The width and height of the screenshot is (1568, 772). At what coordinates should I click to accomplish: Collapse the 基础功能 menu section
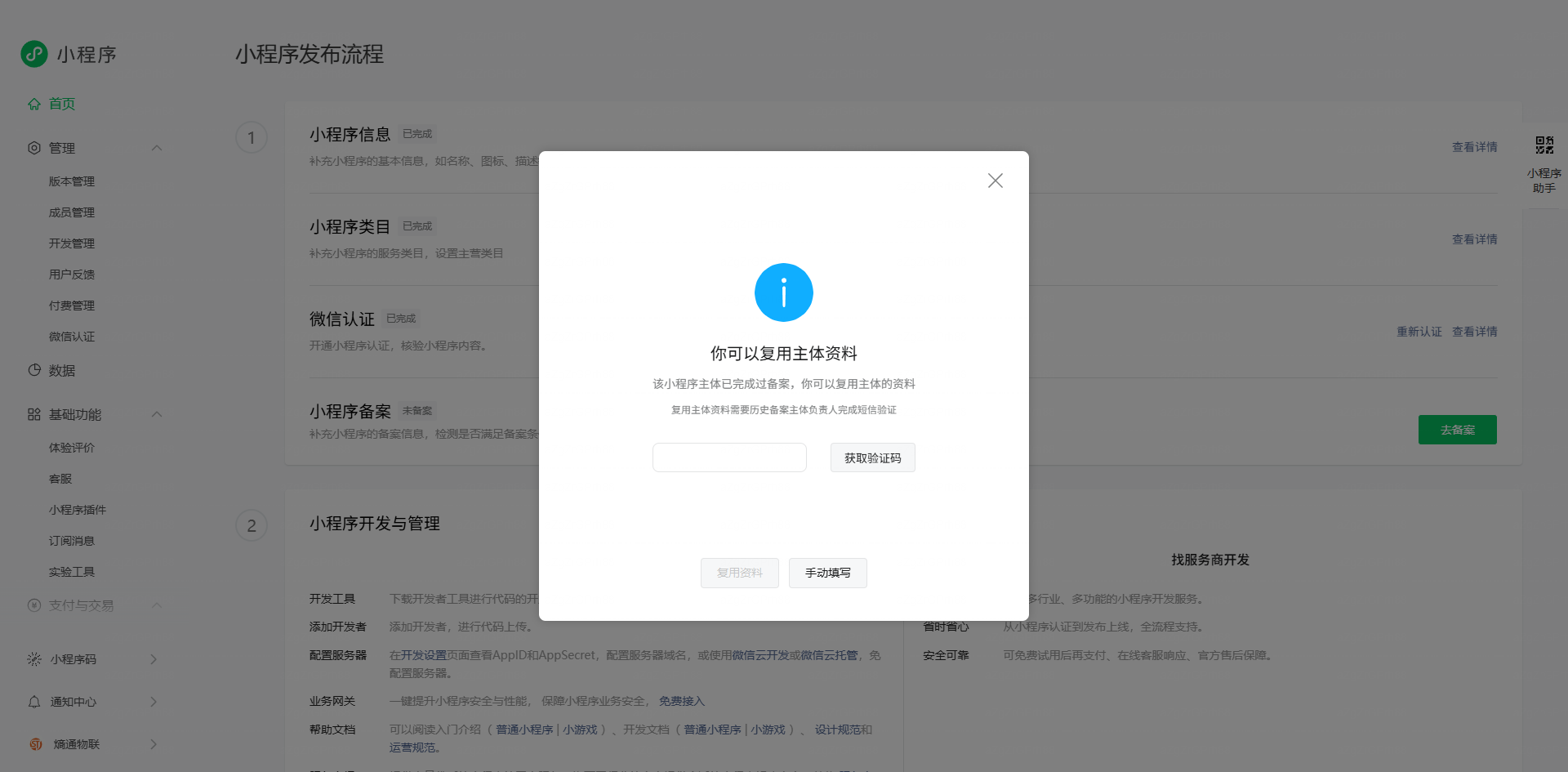click(157, 414)
